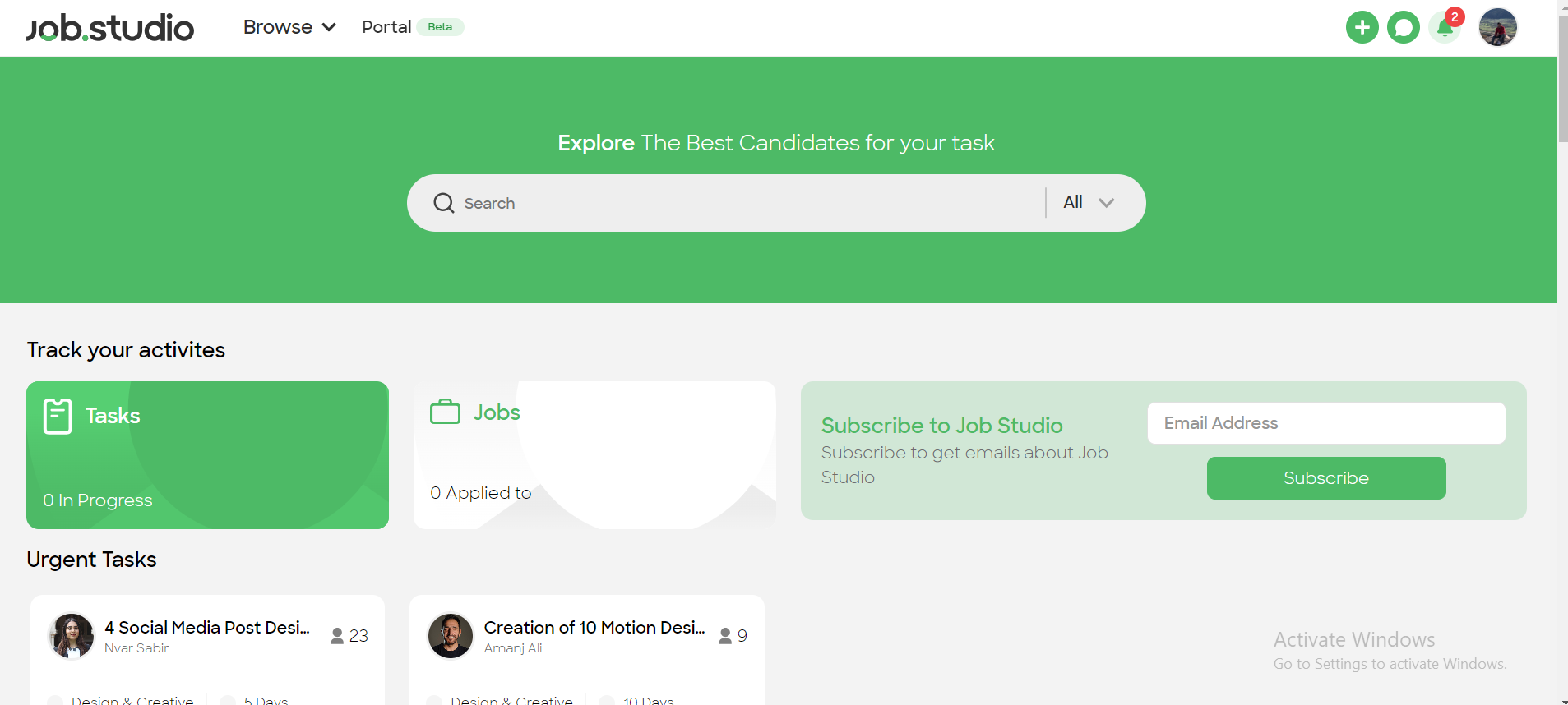
Task: Click the page vertical scrollbar
Action: pos(1562,329)
